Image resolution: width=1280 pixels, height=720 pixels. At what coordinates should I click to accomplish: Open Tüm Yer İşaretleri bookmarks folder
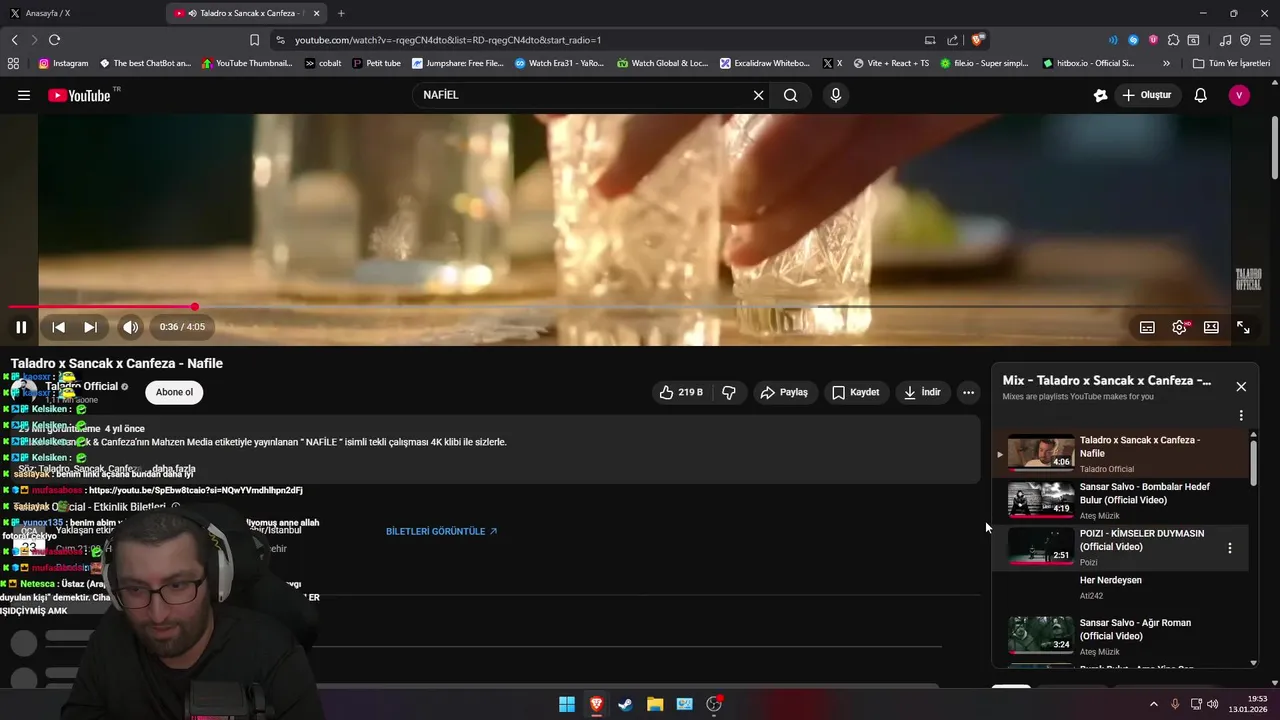tap(1231, 63)
